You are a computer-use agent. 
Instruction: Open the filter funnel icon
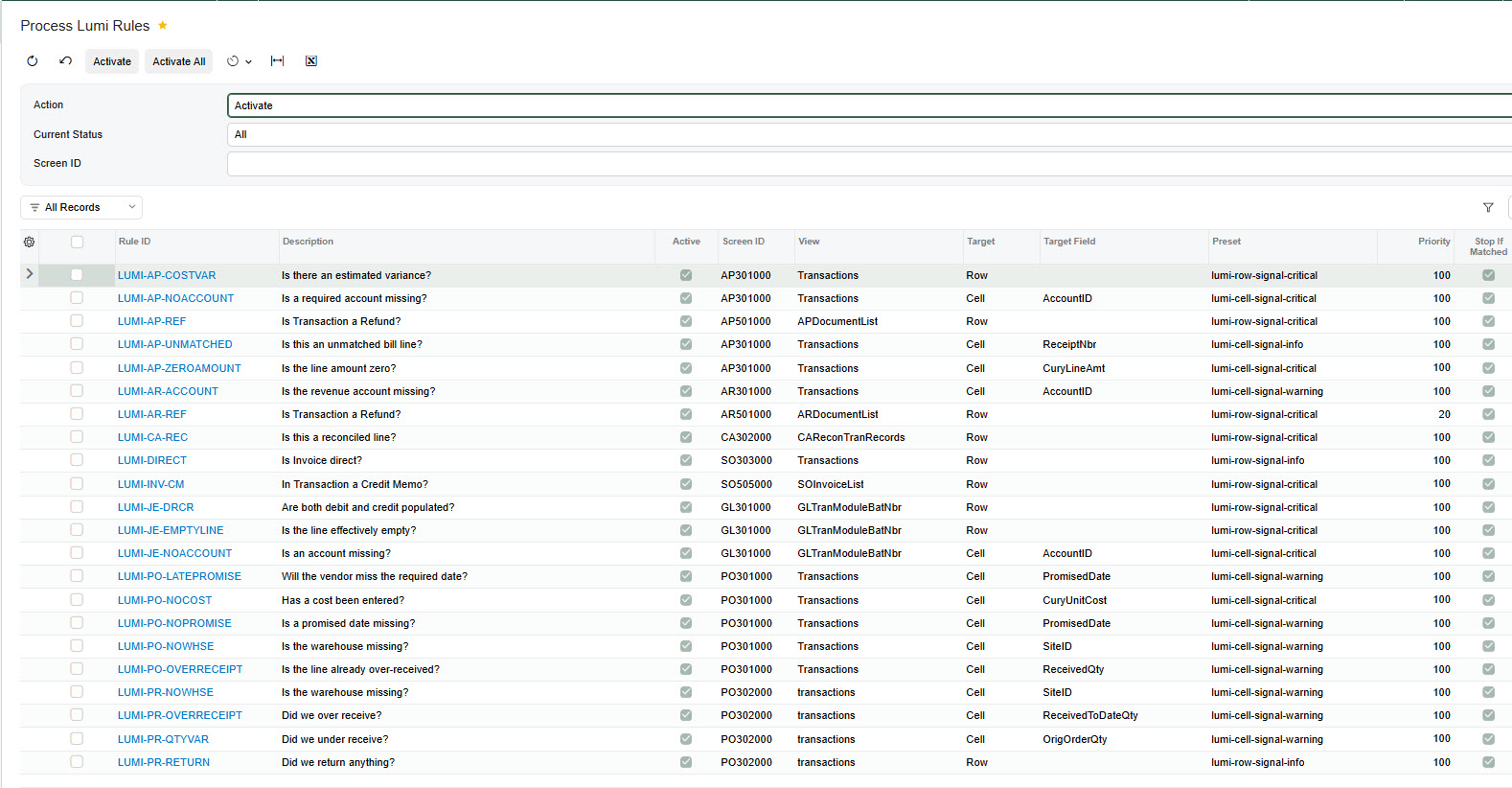click(x=1488, y=207)
